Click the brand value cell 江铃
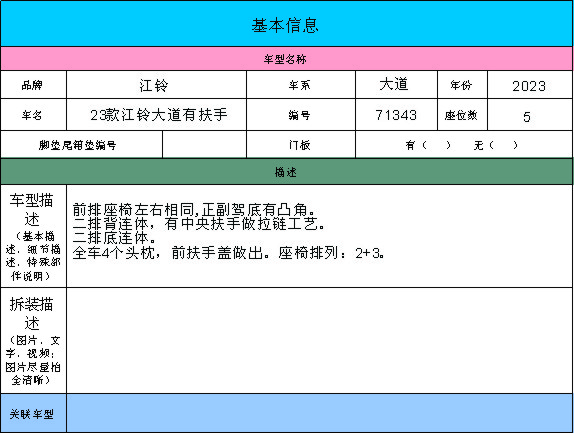 tap(156, 85)
